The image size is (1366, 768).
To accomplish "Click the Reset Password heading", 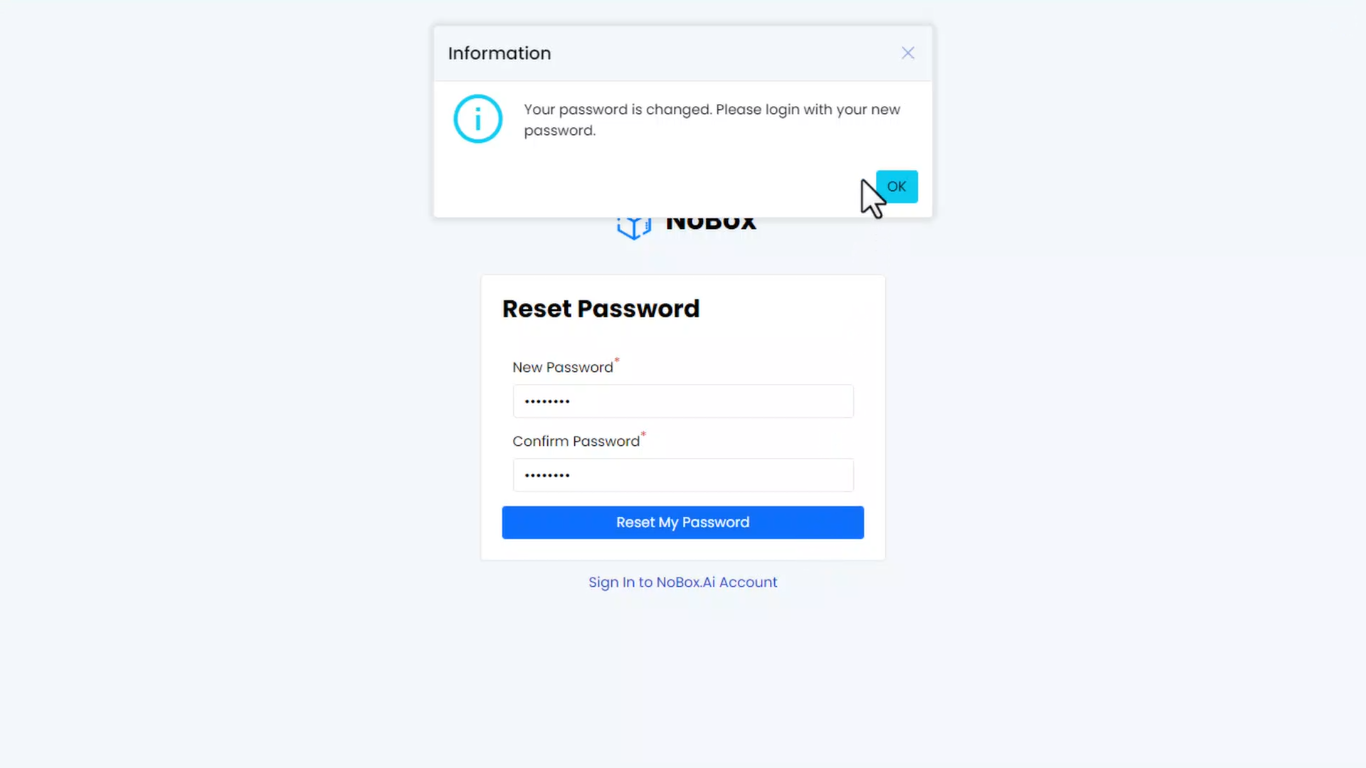I will (x=600, y=309).
